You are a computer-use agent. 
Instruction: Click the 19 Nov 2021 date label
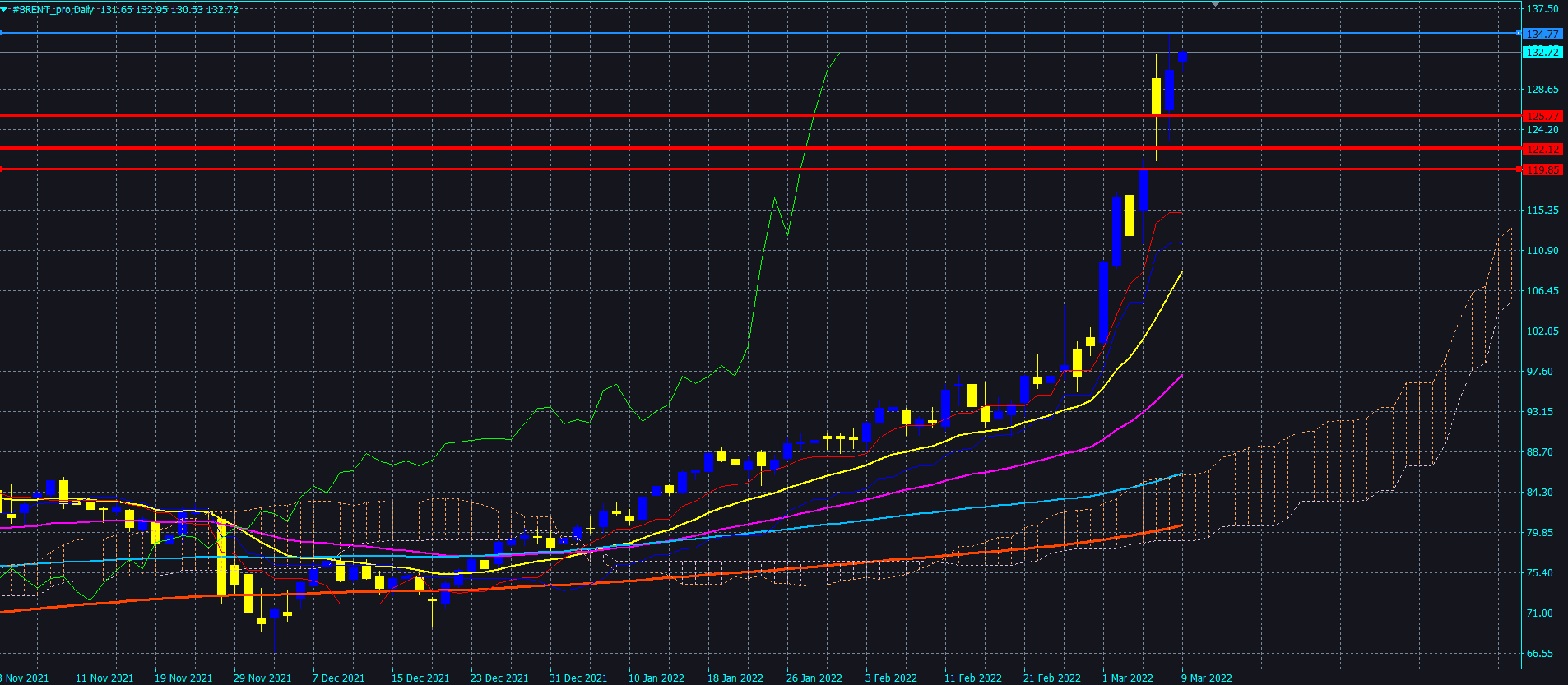coord(183,678)
